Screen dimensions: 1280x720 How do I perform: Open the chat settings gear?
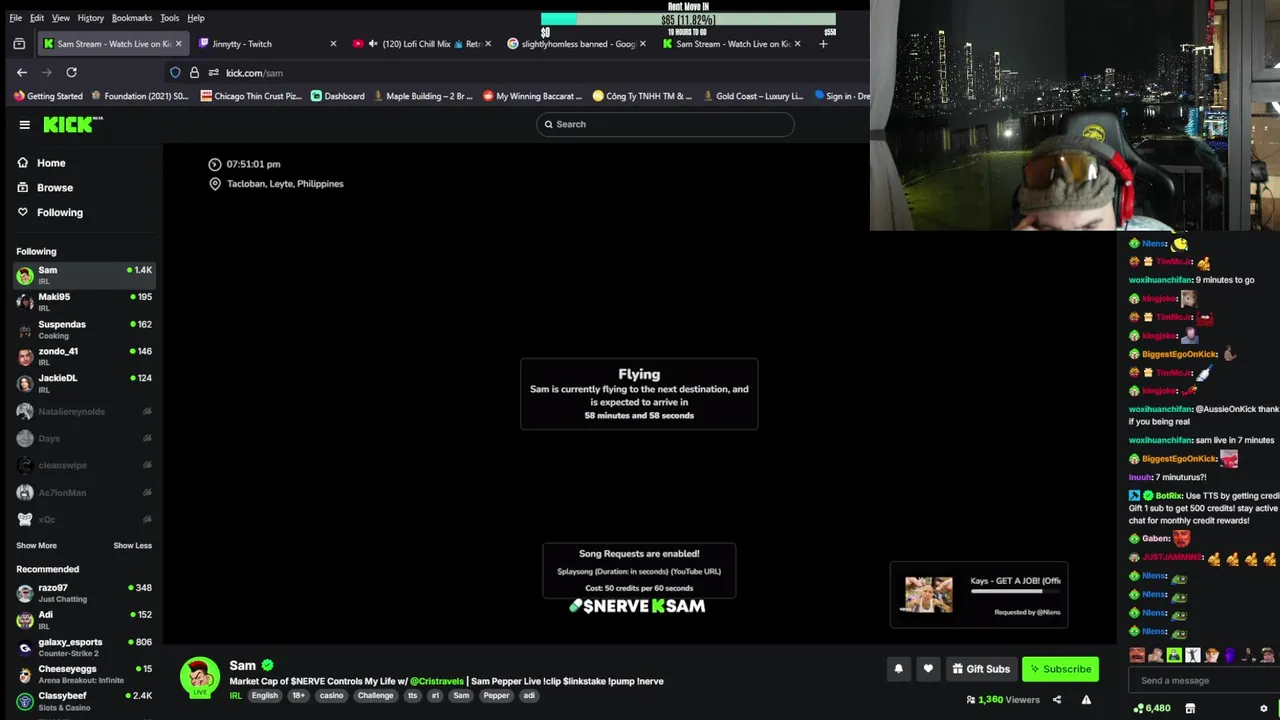click(x=1263, y=708)
